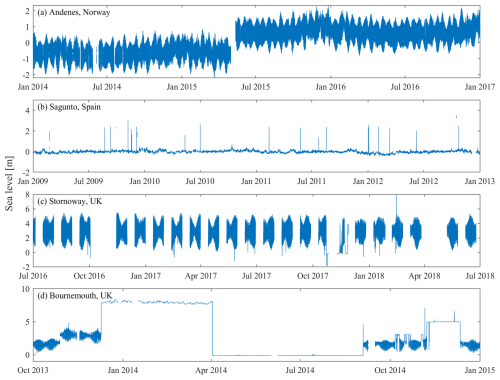Click the 'Jul 2017' tick label in Stornoway panel

[256, 276]
